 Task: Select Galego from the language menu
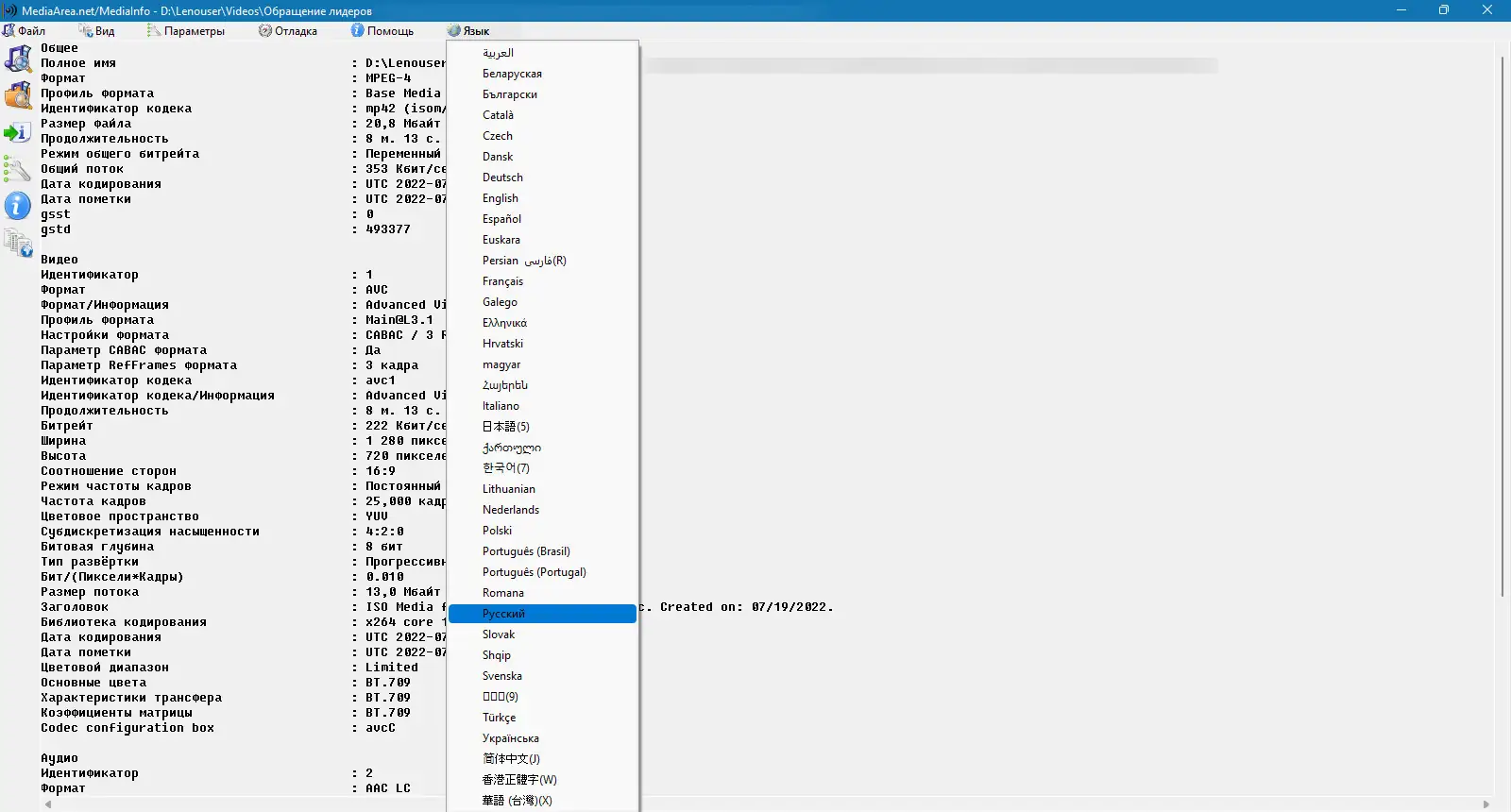click(x=543, y=302)
